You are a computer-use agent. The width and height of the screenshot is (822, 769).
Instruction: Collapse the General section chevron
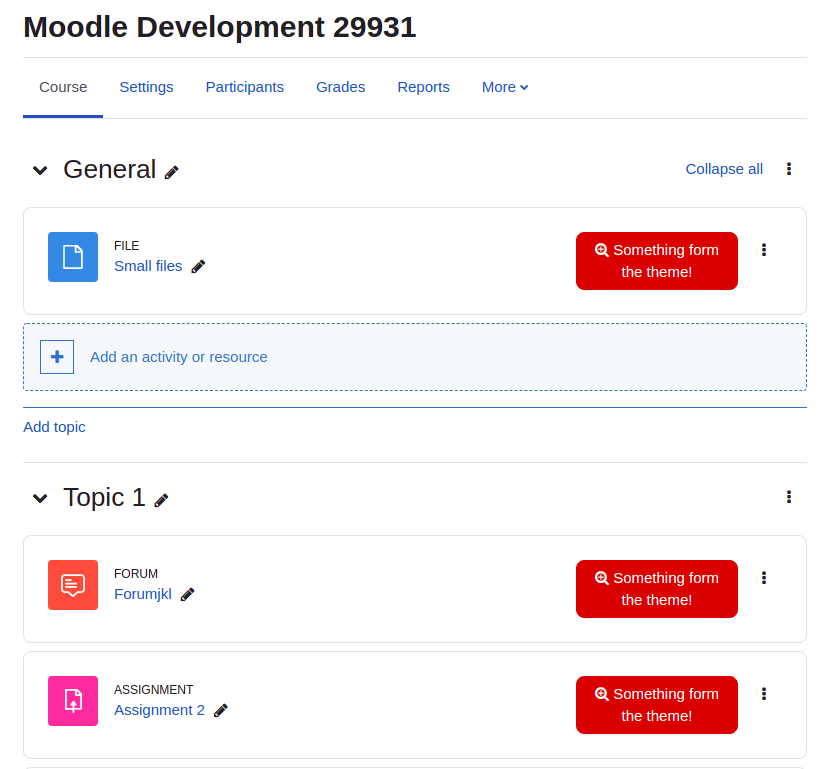coord(40,170)
